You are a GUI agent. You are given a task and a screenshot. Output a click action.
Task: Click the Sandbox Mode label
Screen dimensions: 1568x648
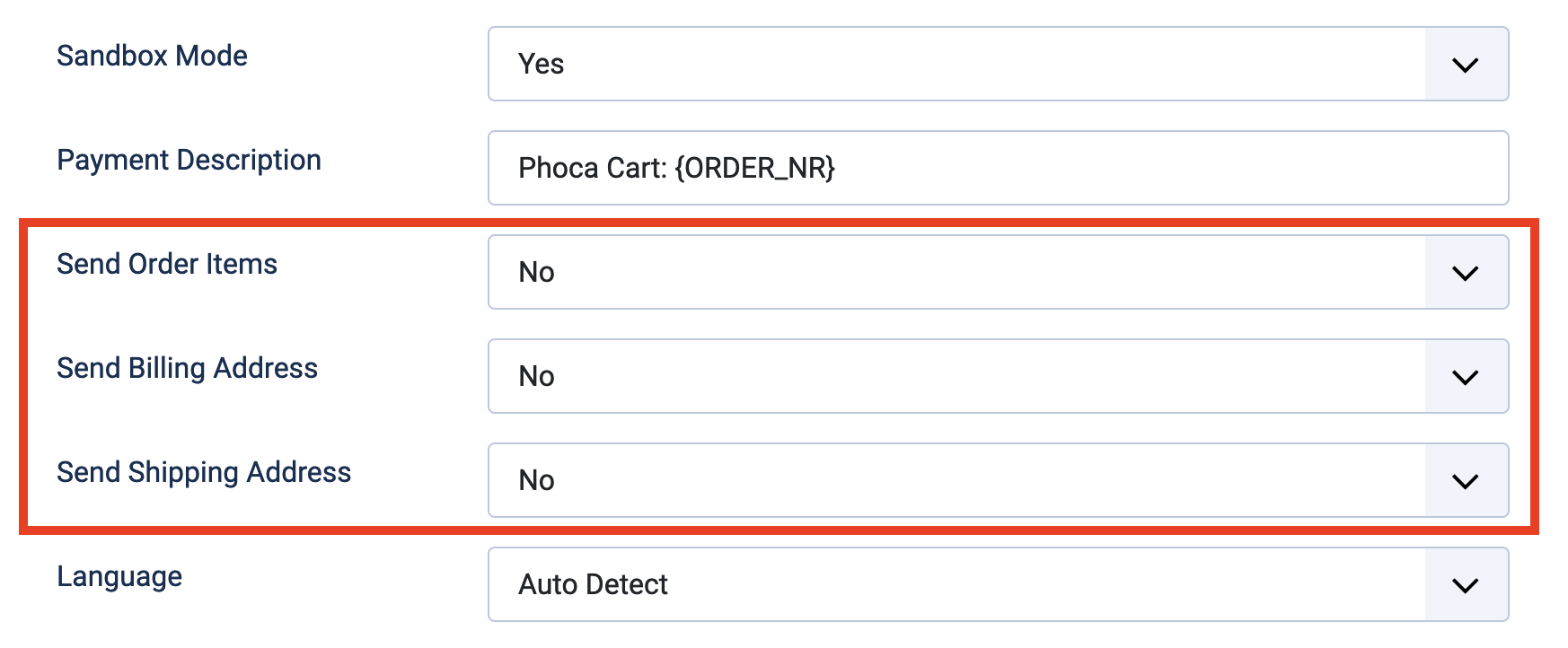coord(152,56)
